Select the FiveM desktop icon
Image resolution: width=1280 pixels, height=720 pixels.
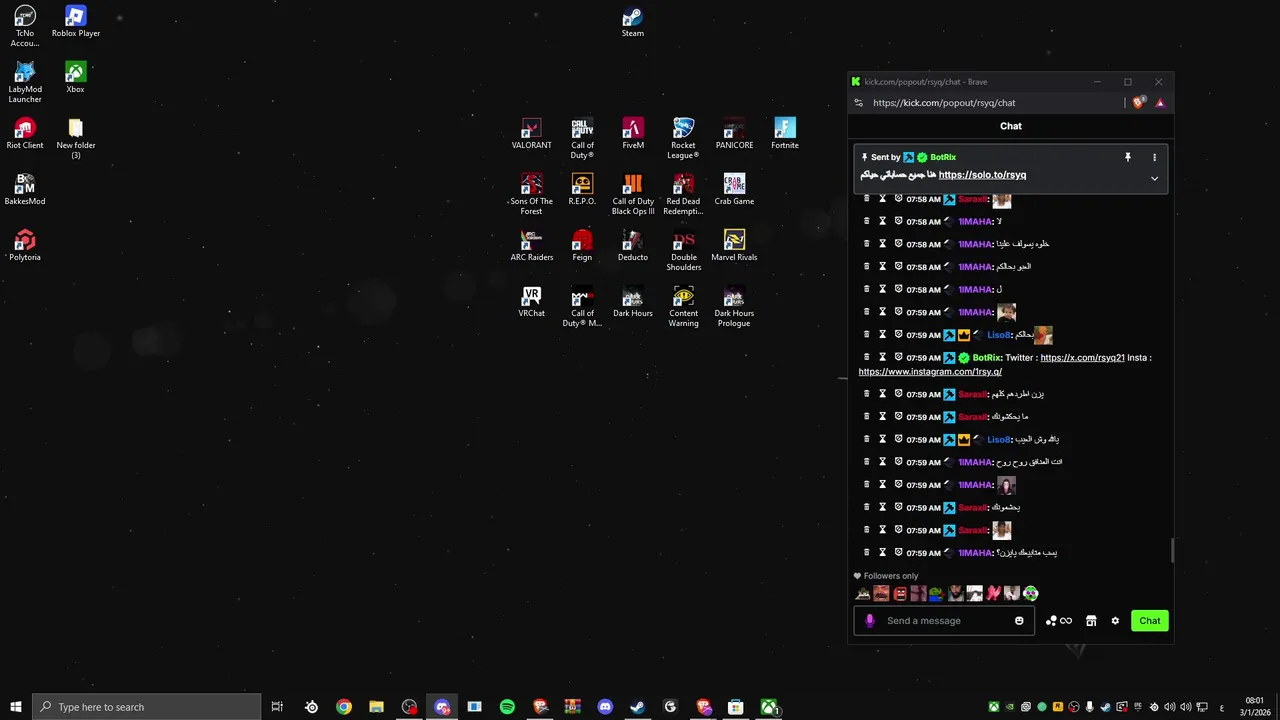[x=633, y=134]
